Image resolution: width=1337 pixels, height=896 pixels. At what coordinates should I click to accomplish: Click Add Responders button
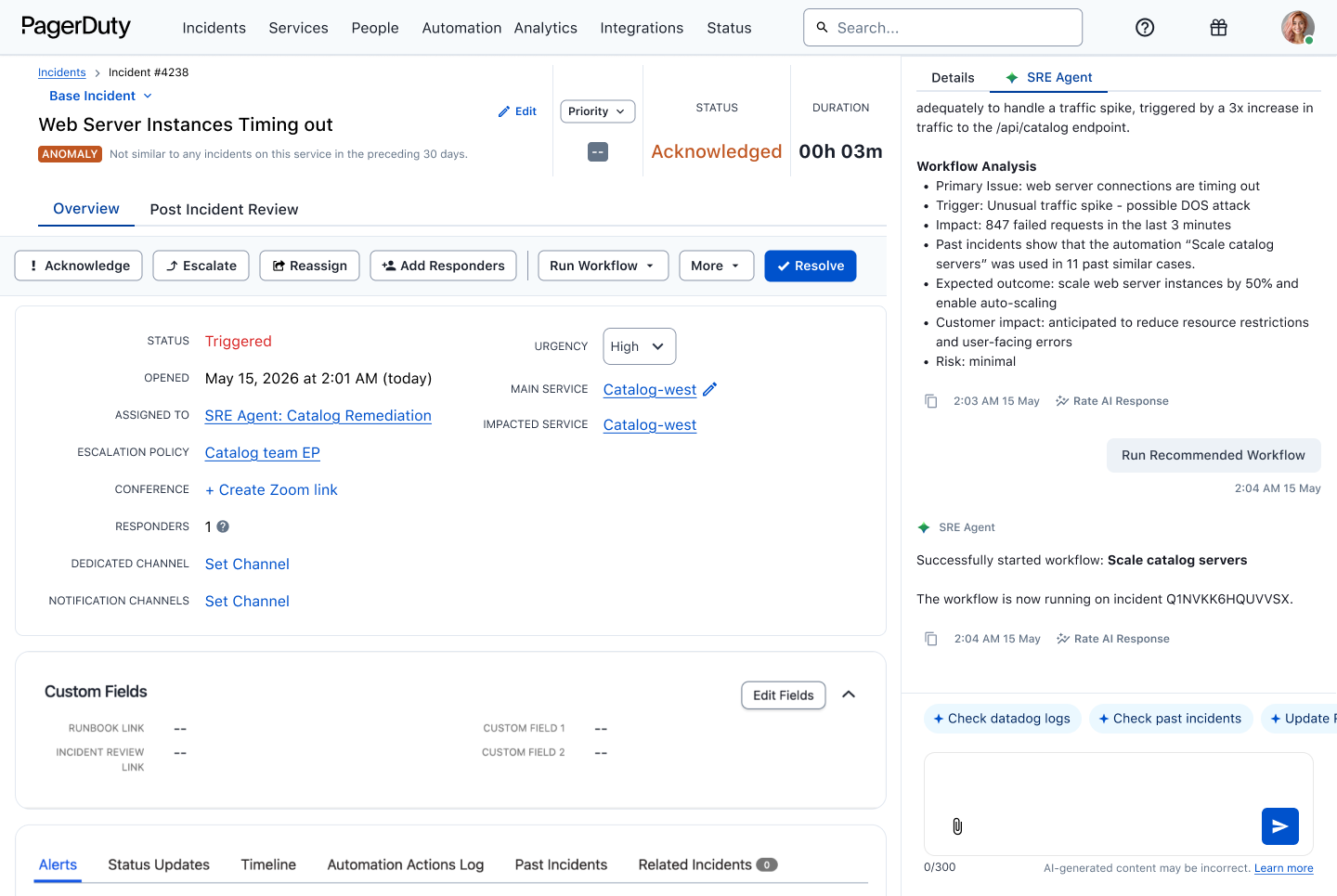tap(443, 266)
